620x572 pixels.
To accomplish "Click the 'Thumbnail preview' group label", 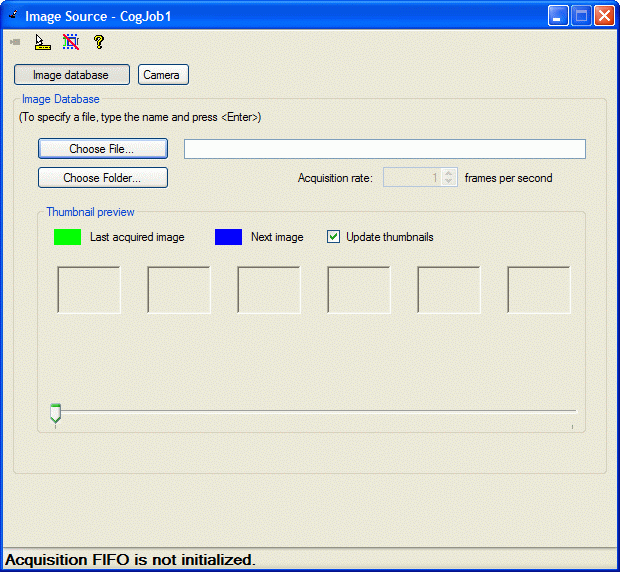I will point(90,212).
